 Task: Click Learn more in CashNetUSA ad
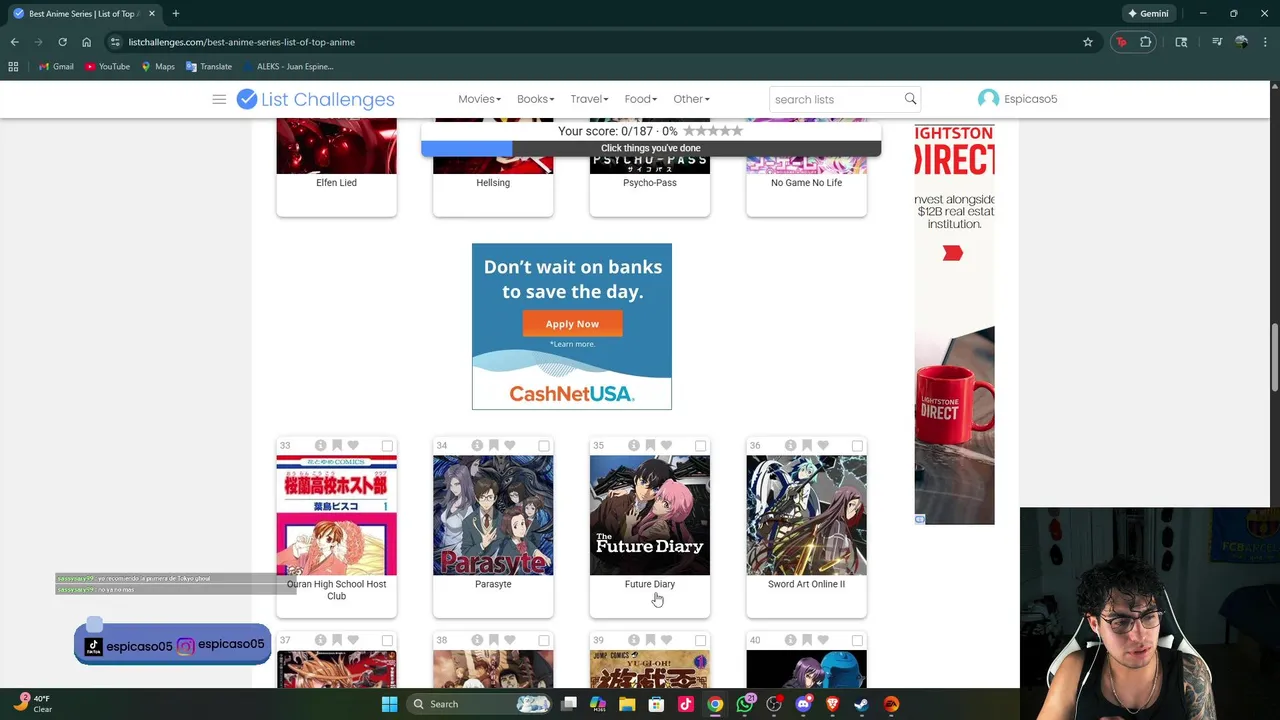coord(572,344)
